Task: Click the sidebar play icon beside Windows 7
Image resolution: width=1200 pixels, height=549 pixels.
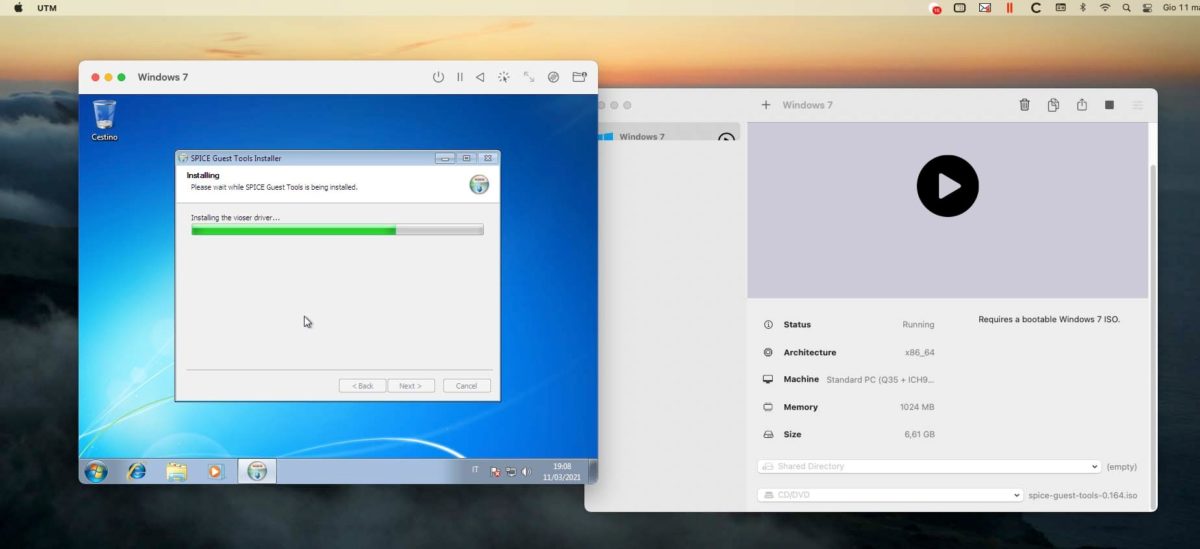Action: coord(727,137)
